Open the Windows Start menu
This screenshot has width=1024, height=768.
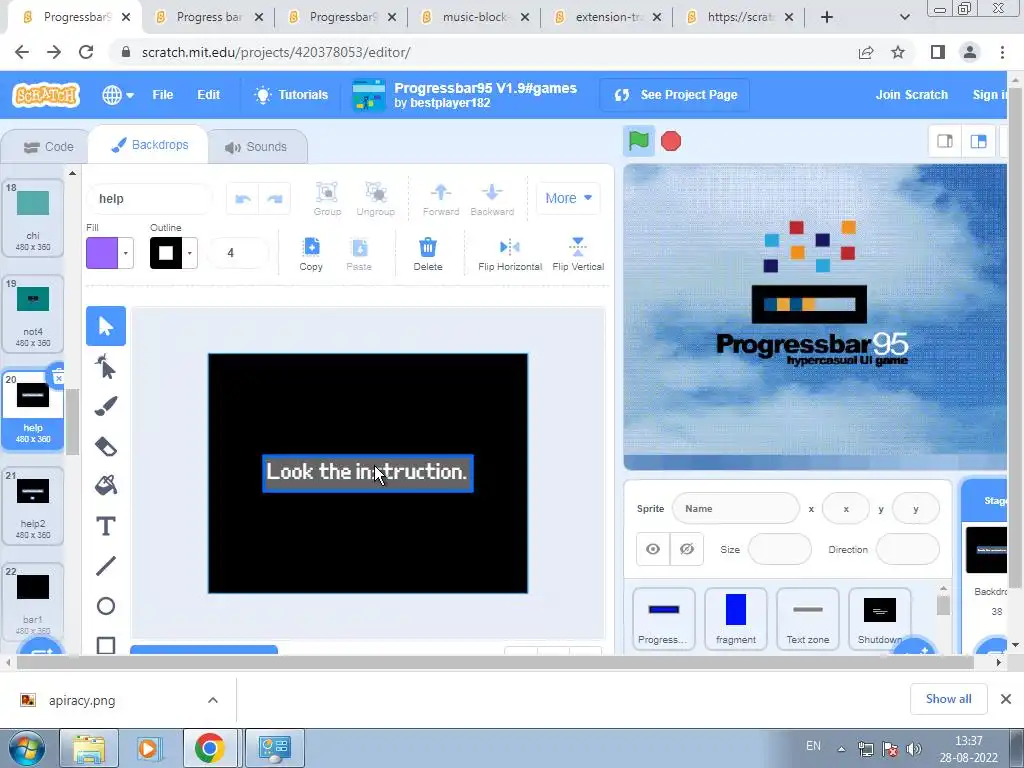click(26, 748)
